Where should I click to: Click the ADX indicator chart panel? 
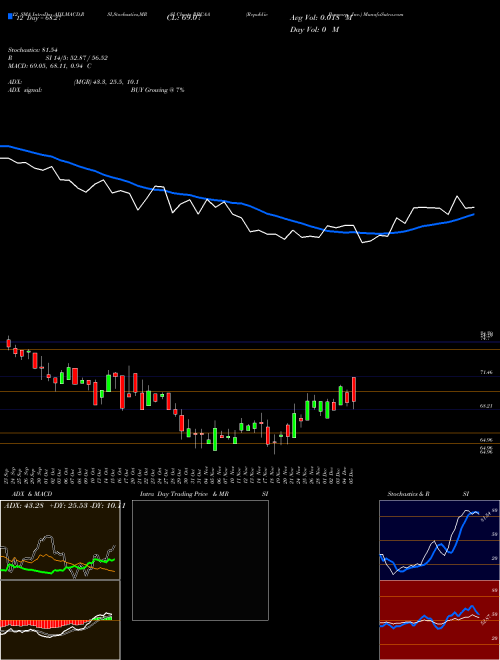[x=60, y=540]
